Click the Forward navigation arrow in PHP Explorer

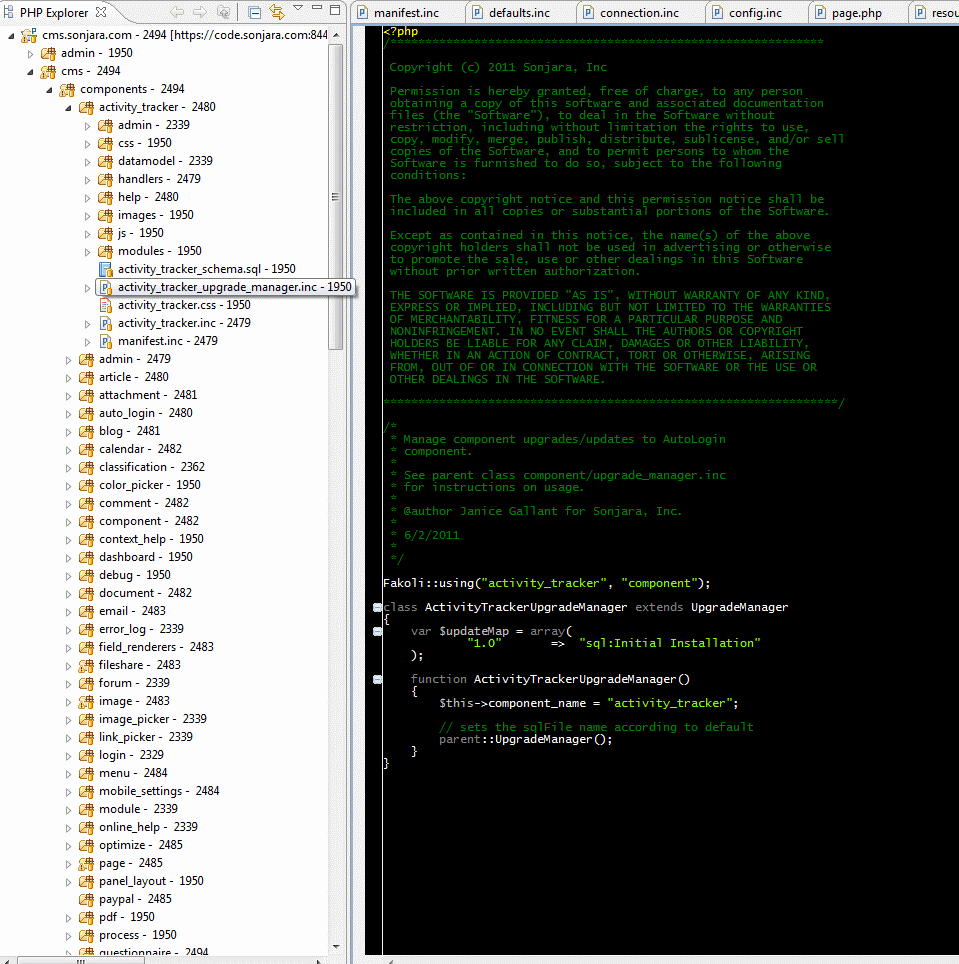[200, 13]
